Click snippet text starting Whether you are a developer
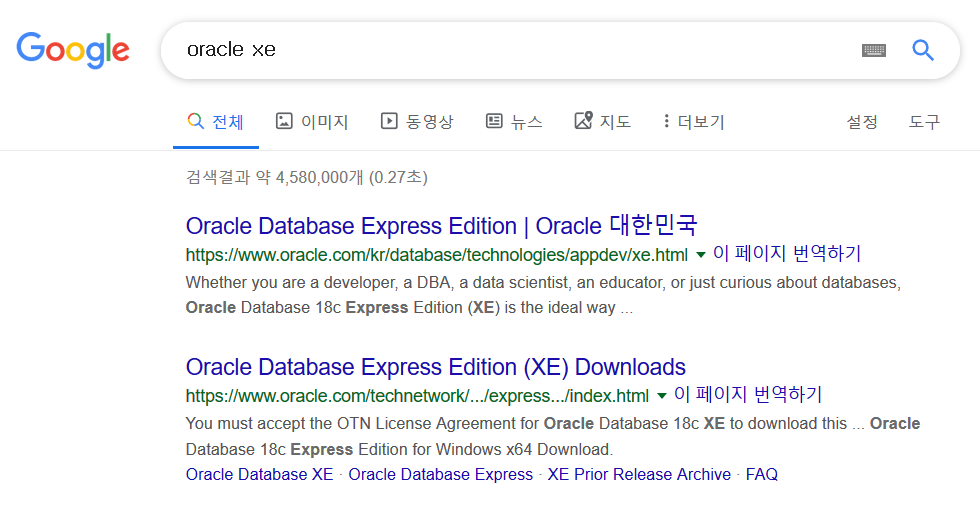Screen dimensions: 980x509 click(x=543, y=295)
